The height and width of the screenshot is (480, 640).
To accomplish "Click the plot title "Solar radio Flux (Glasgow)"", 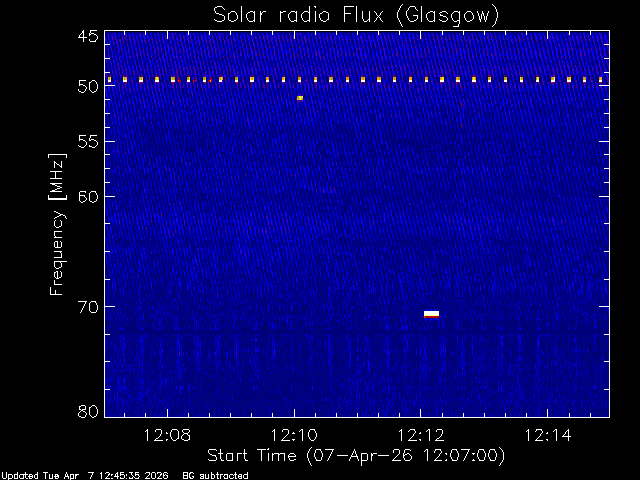I will [356, 16].
